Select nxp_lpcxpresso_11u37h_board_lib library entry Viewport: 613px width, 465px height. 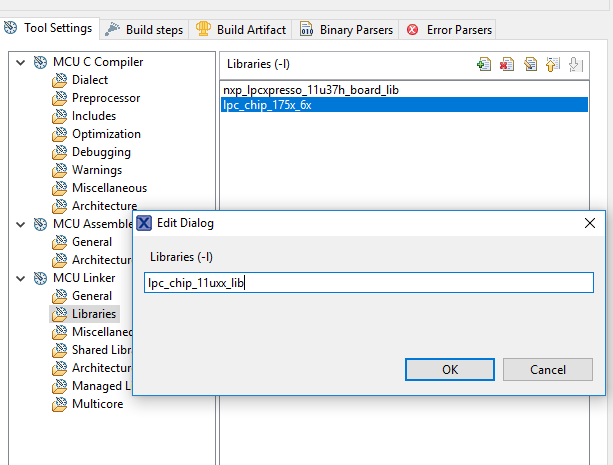[404, 90]
